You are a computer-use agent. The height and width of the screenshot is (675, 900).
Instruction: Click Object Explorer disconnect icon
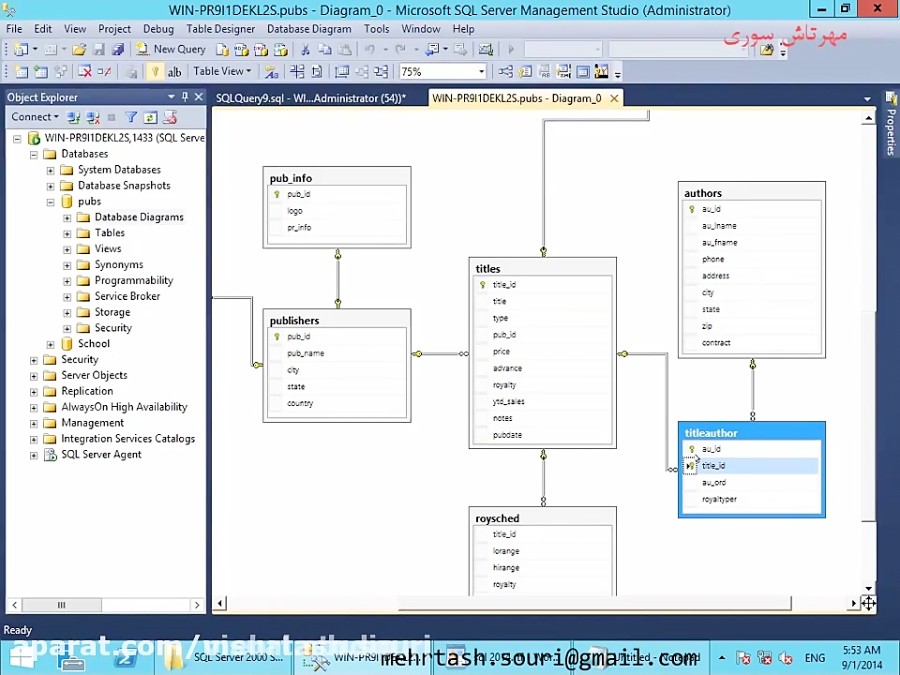(x=93, y=117)
